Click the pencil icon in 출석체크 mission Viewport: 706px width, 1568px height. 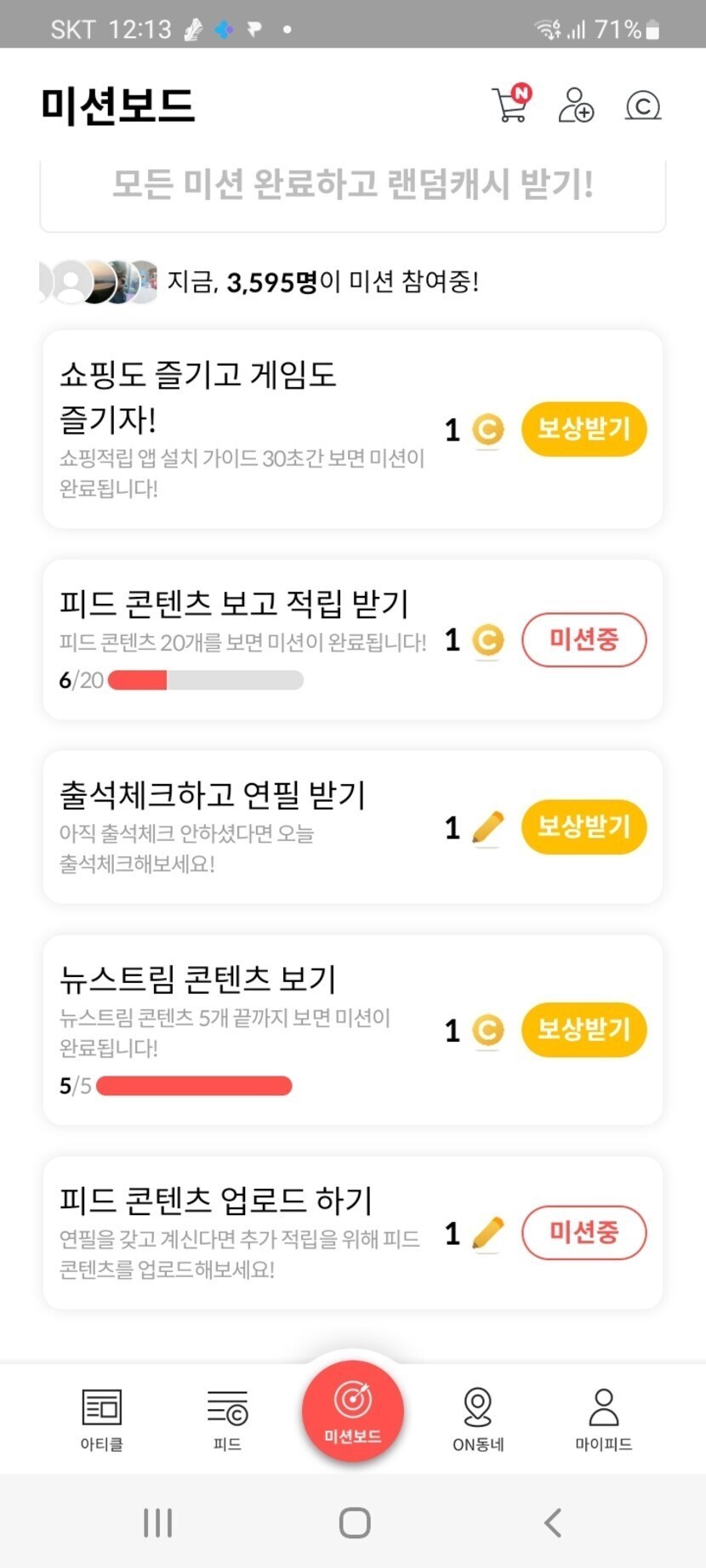coord(487,827)
